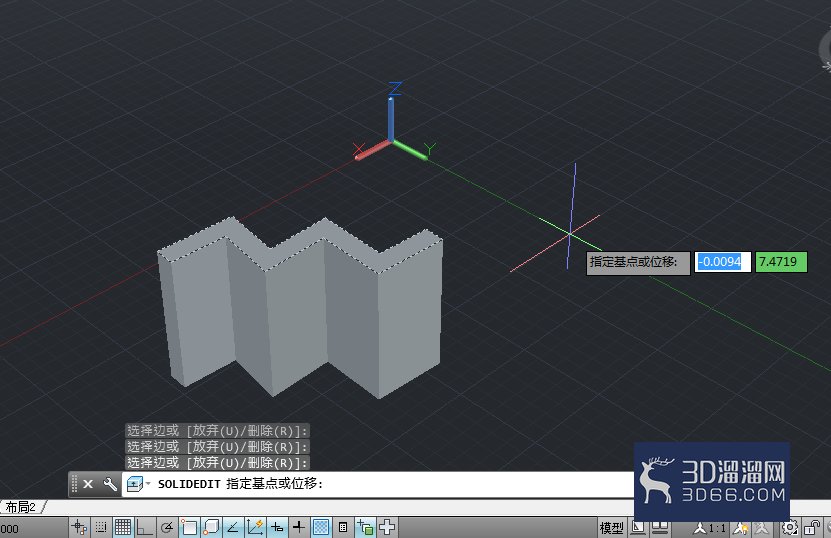Toggle Infer Constraints in status bar

[79, 527]
